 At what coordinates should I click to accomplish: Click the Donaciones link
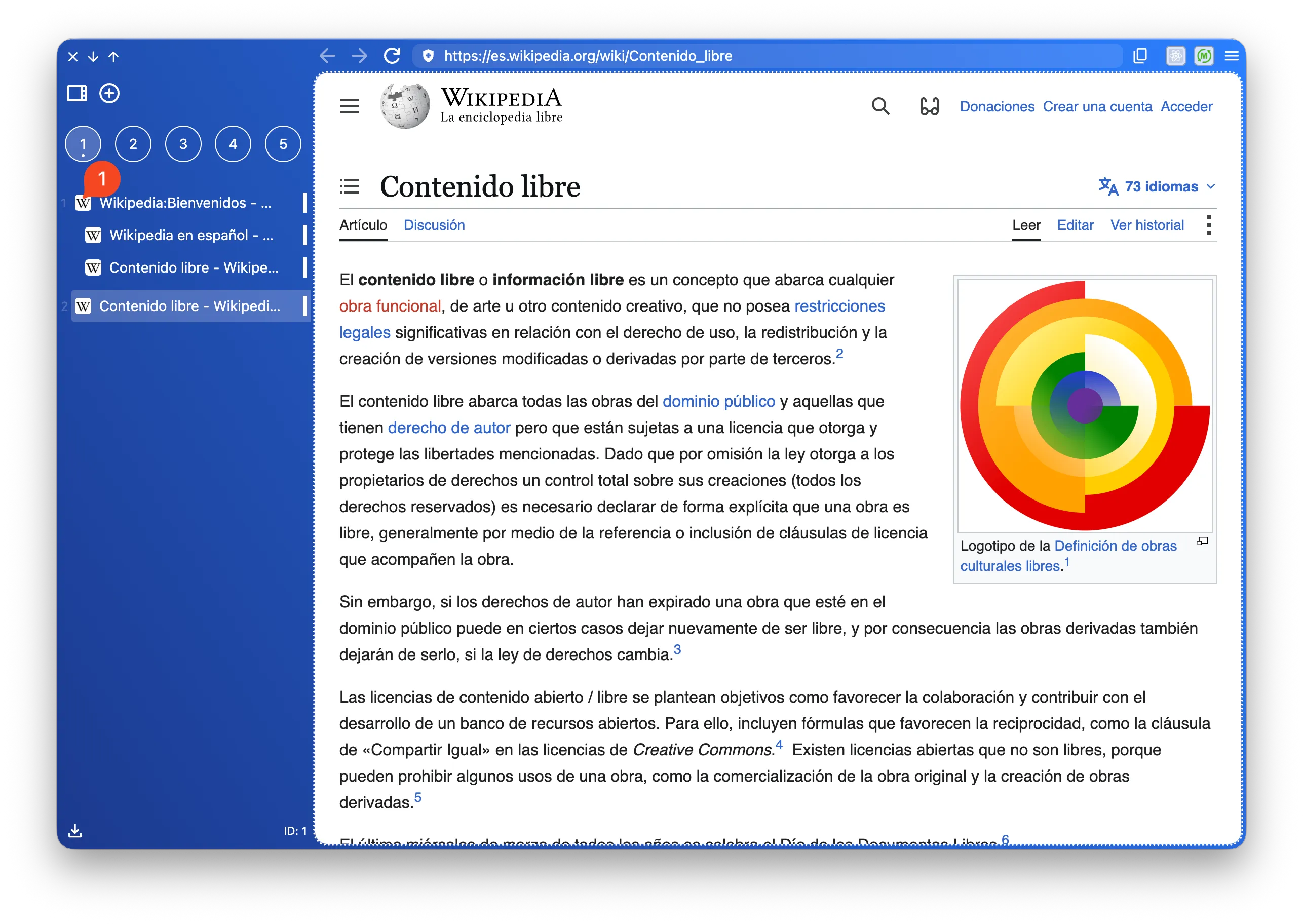click(x=997, y=106)
